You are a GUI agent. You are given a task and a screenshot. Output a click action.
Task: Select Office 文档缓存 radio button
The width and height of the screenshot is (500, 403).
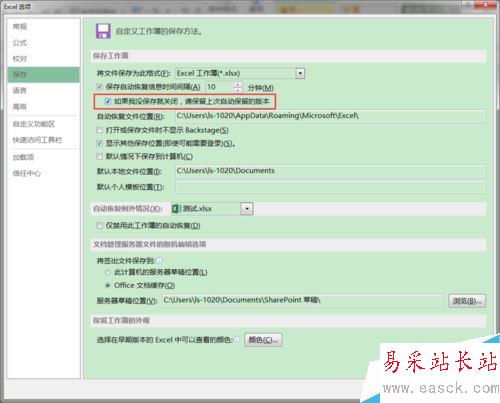pos(108,285)
